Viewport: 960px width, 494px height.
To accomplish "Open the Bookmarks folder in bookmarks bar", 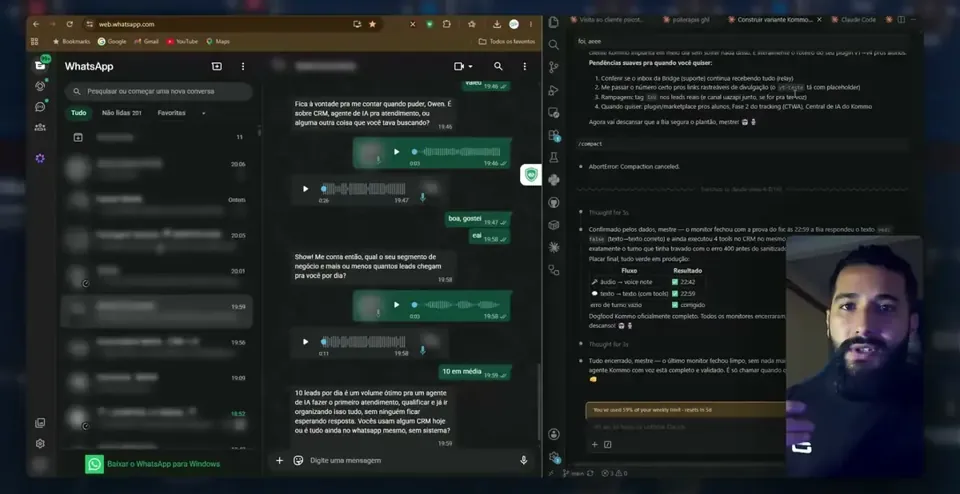I will [x=72, y=42].
